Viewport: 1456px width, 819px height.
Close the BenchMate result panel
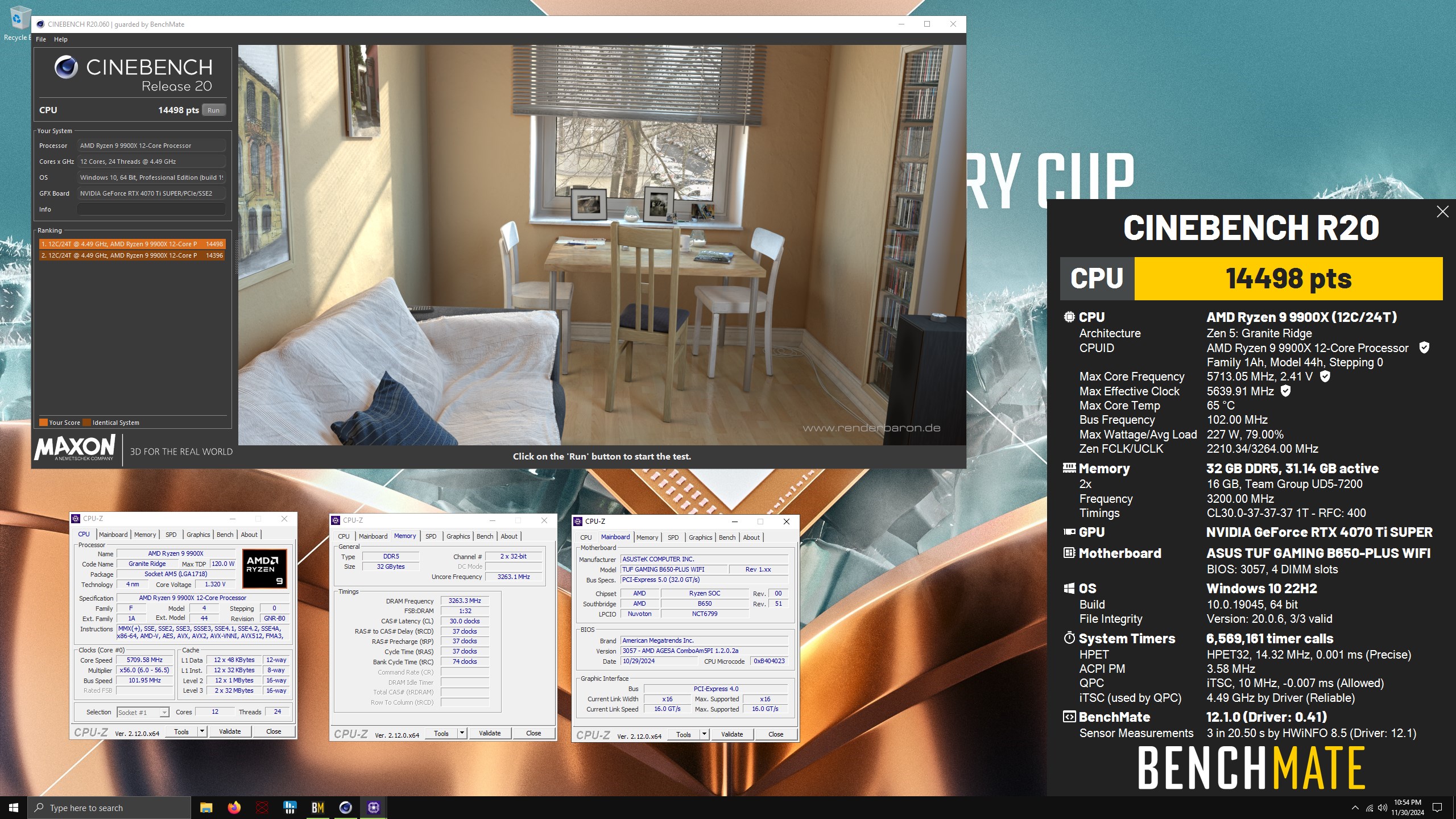(1442, 212)
